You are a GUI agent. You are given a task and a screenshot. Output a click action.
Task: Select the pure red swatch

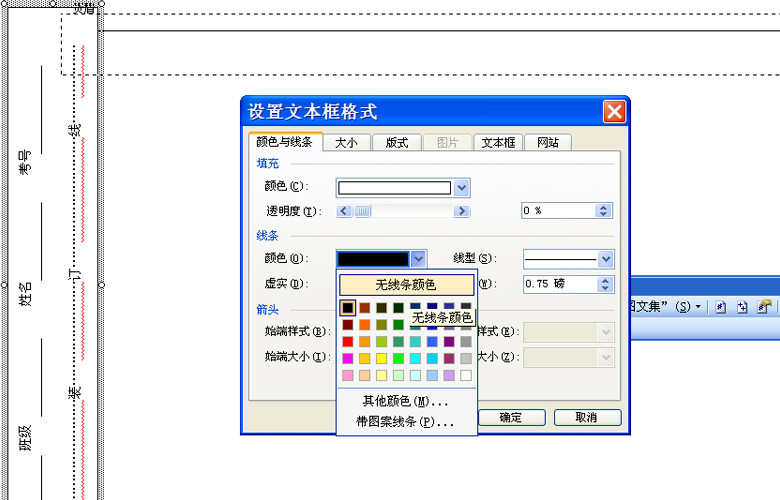[348, 342]
